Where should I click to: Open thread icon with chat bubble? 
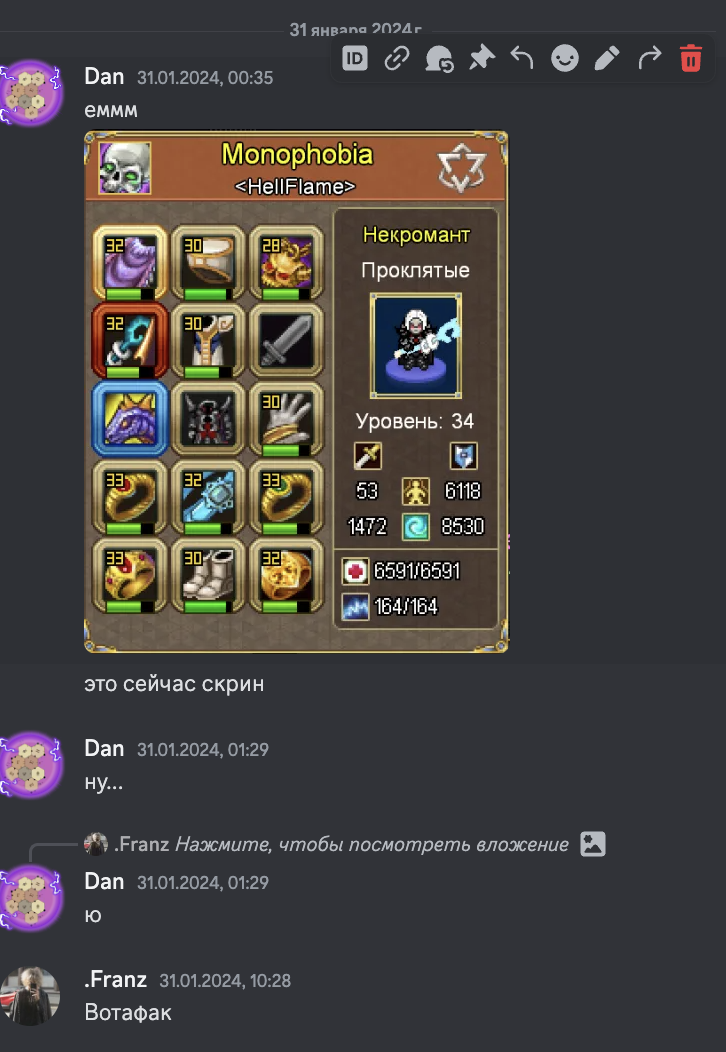click(x=439, y=58)
